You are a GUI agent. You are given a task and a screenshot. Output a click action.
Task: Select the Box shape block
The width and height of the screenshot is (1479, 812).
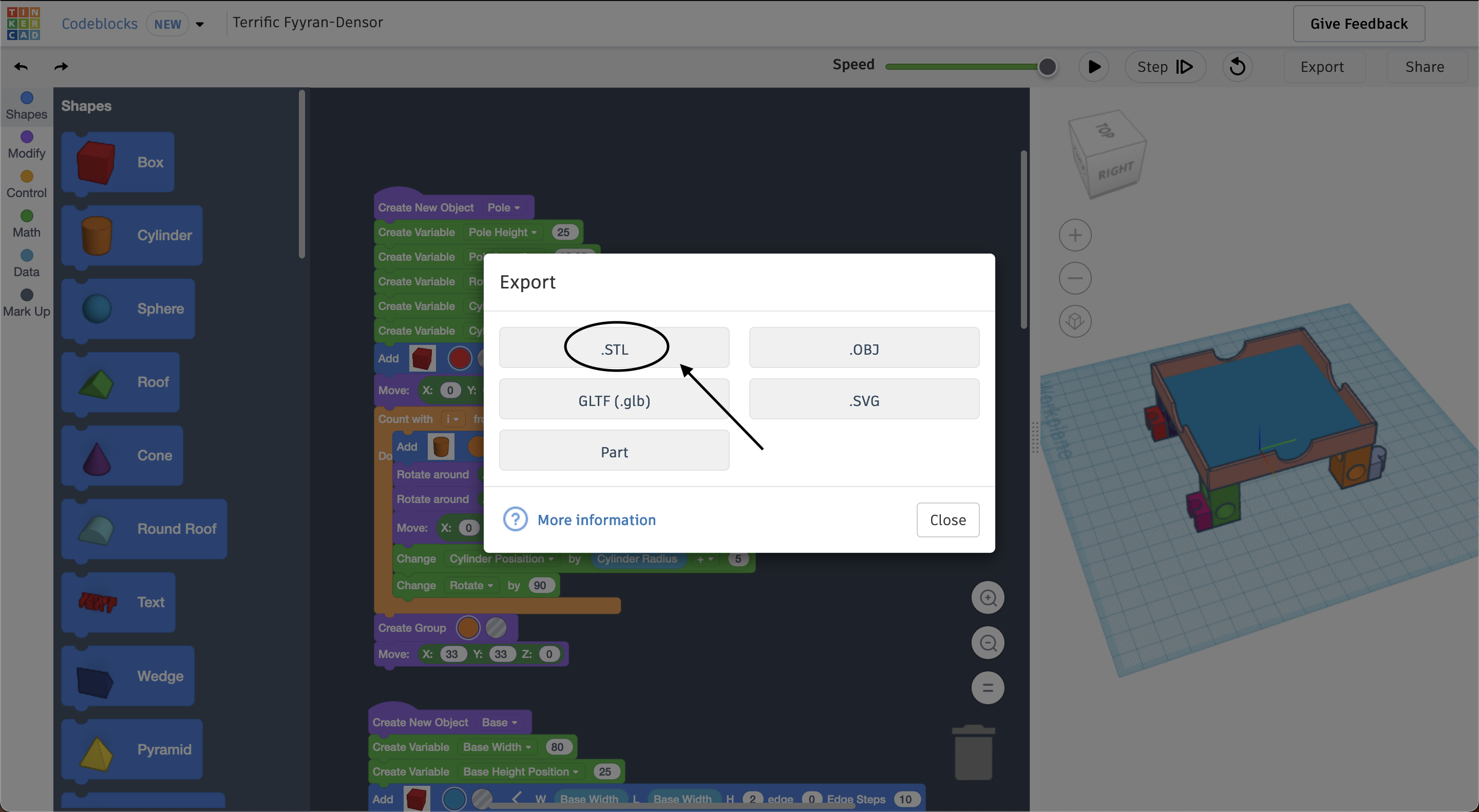[x=118, y=162]
